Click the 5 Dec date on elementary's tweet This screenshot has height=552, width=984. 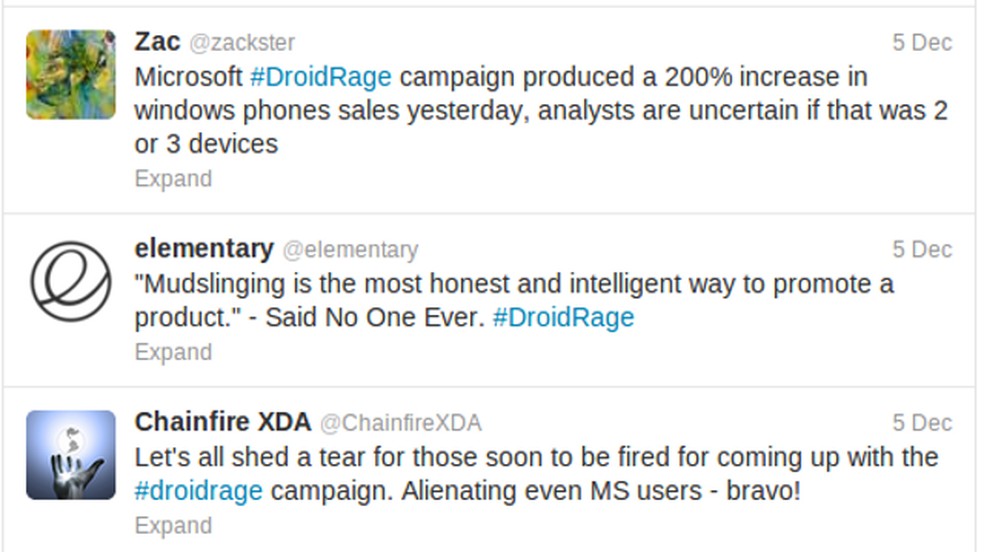point(922,249)
